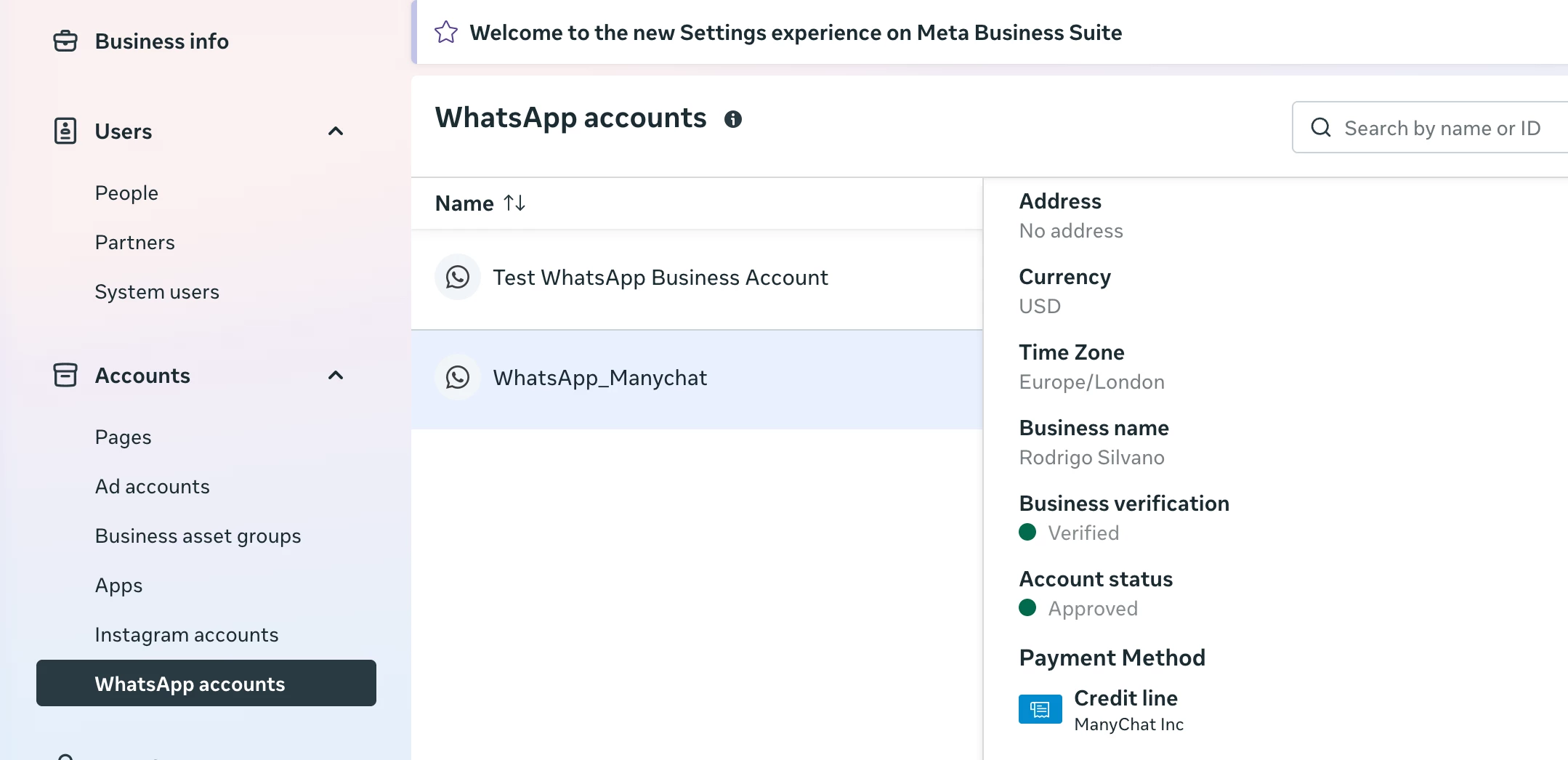The image size is (1568, 760).
Task: Click the 'Rodrigo Silvano' business name
Action: tap(1092, 457)
